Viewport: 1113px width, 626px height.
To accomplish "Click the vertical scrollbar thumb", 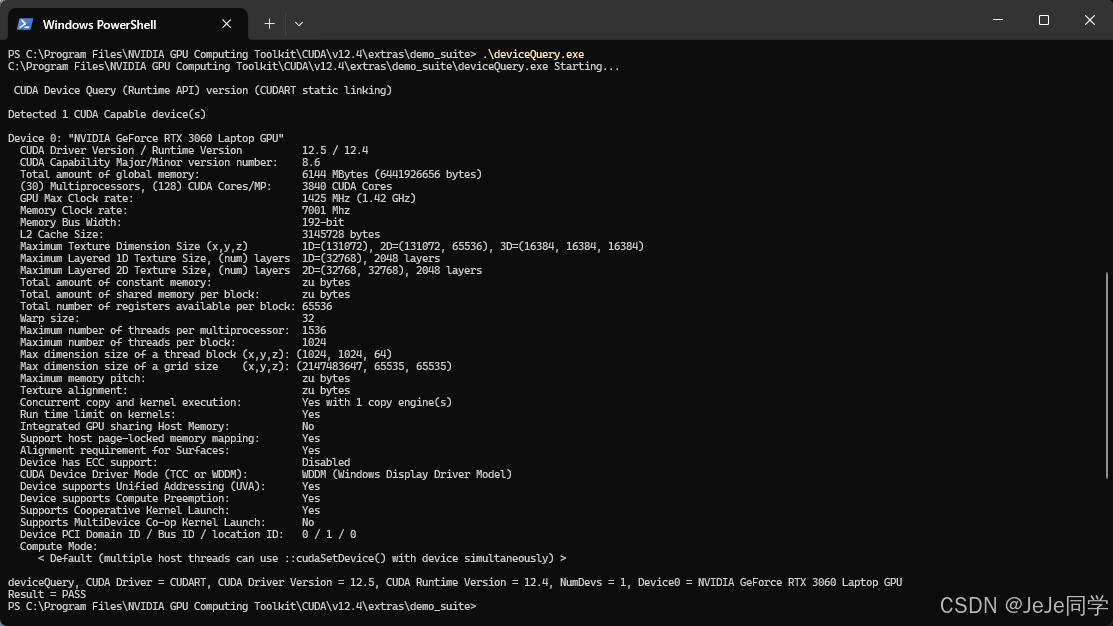I will coord(1107,375).
